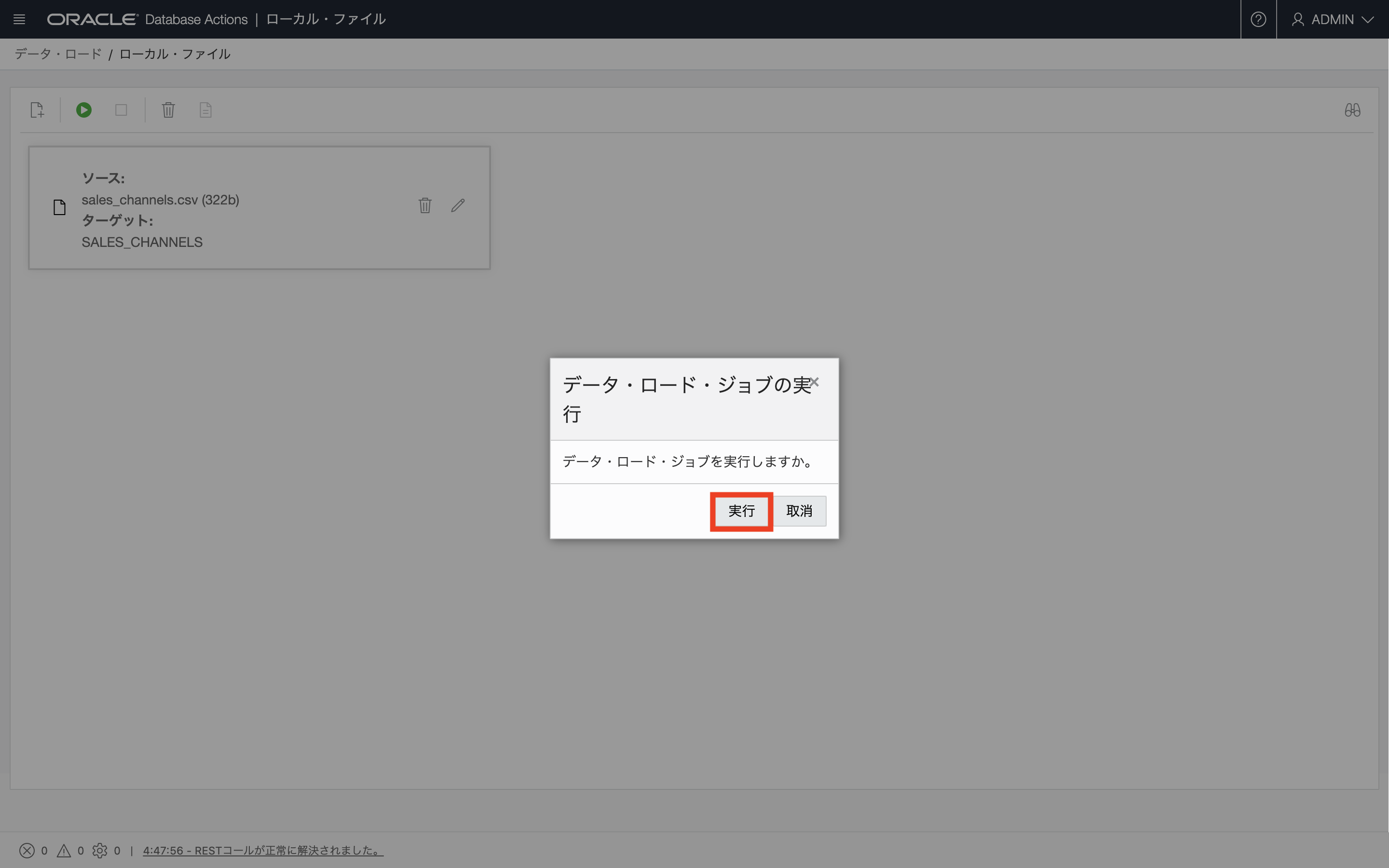Remove the sales_channels.csv card
This screenshot has width=1389, height=868.
(x=425, y=205)
